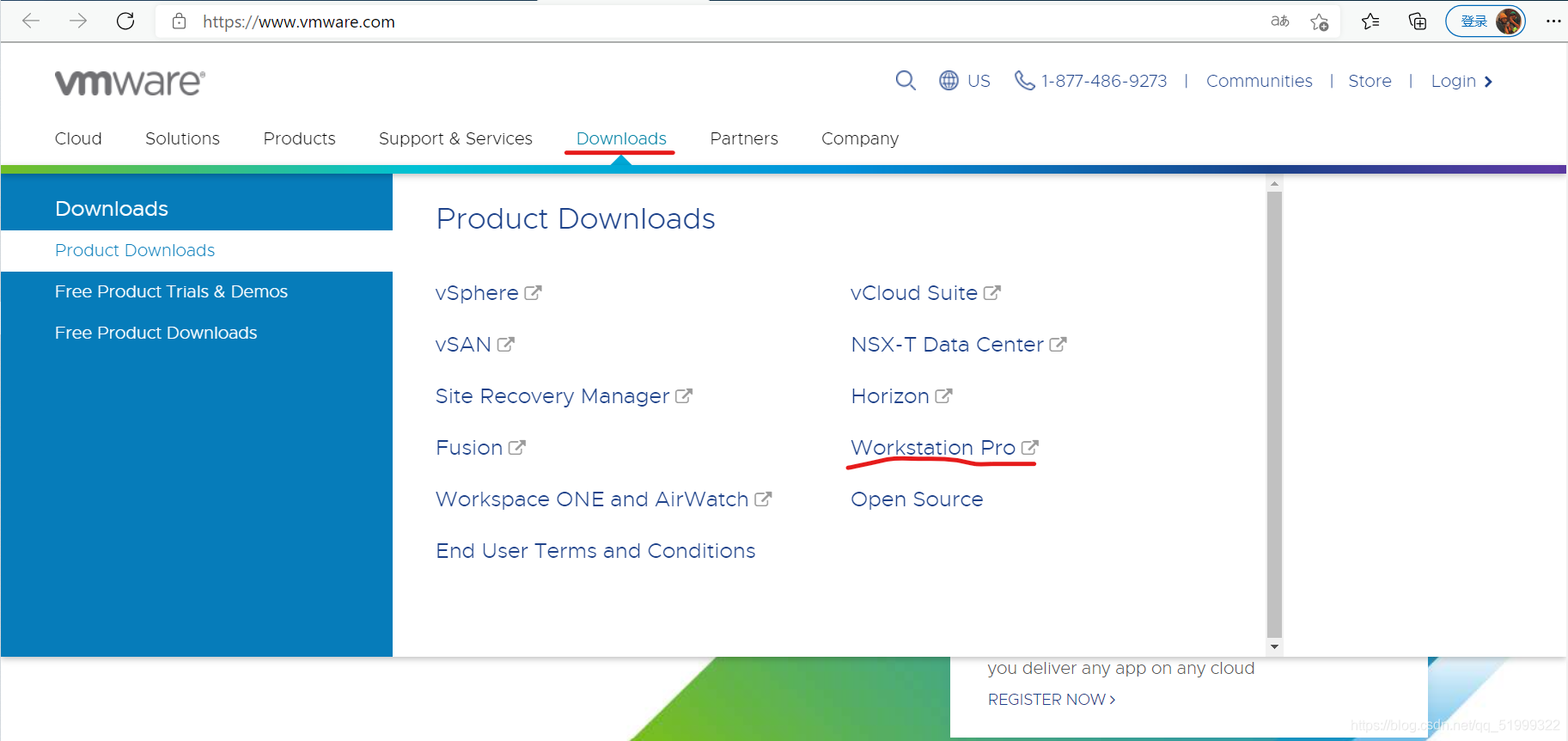Click the external link icon next to vCloud Suite
Image resolution: width=1568 pixels, height=741 pixels.
[991, 292]
